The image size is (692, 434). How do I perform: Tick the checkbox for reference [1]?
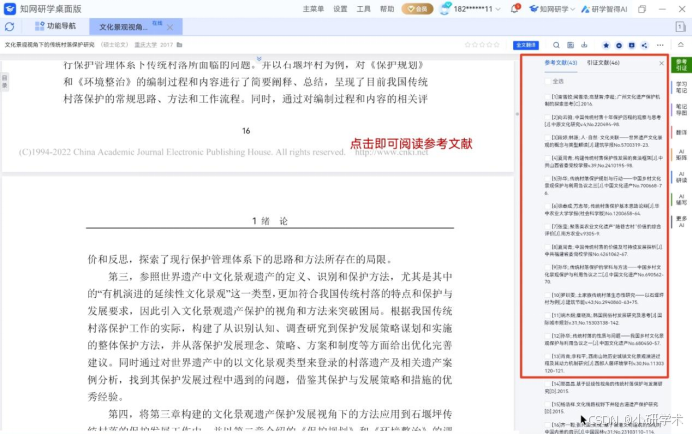[548, 97]
